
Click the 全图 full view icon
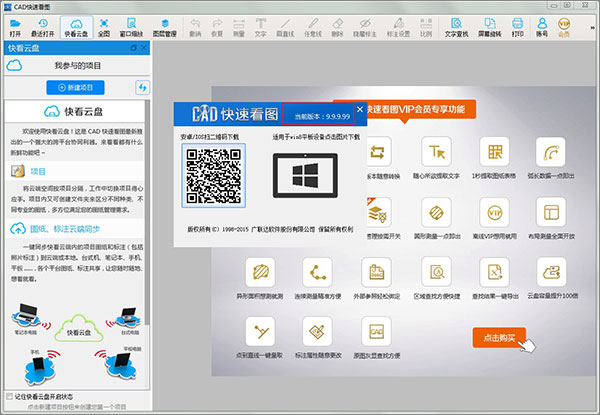click(105, 27)
